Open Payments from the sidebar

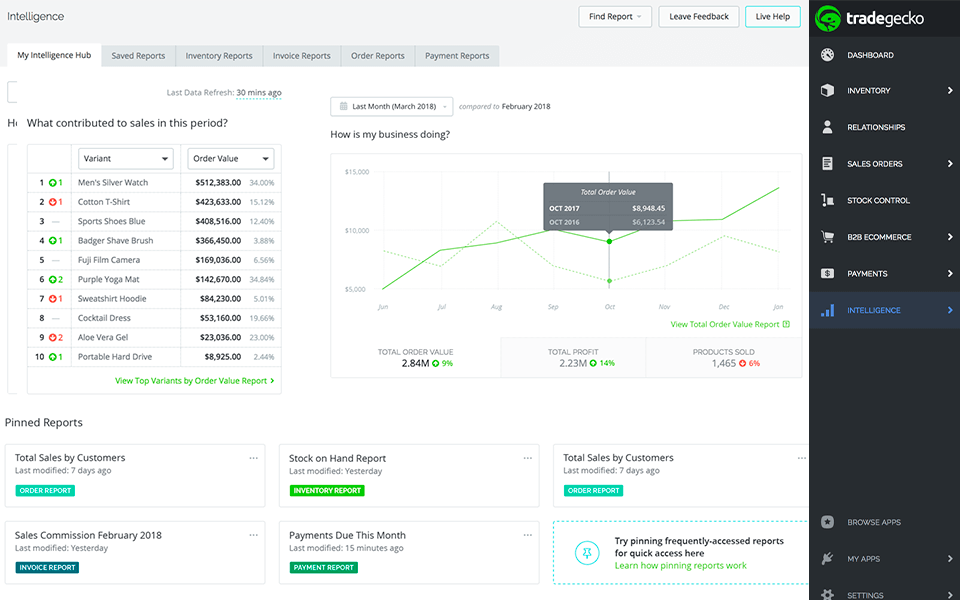[x=828, y=273]
